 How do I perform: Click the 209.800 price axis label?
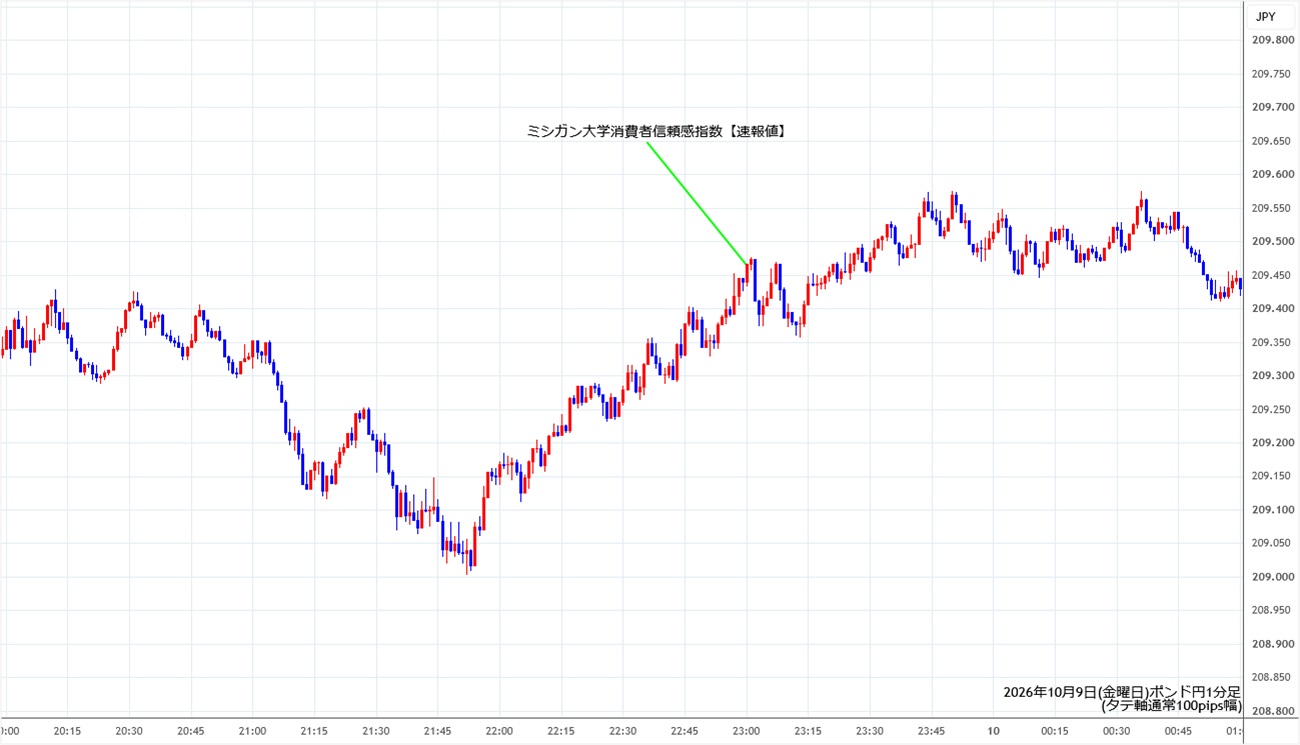[x=1274, y=40]
